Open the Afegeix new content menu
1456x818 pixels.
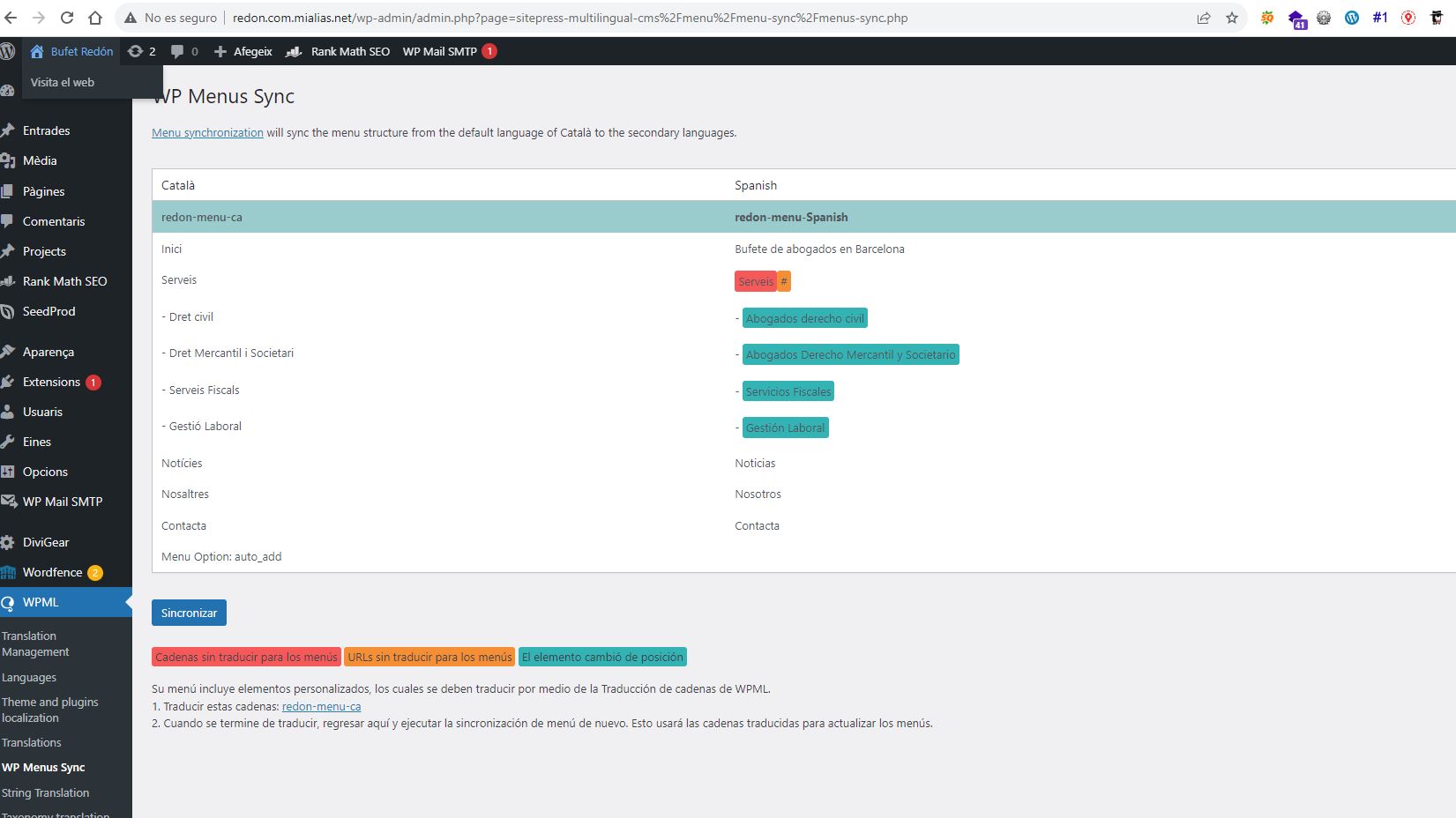tap(243, 51)
